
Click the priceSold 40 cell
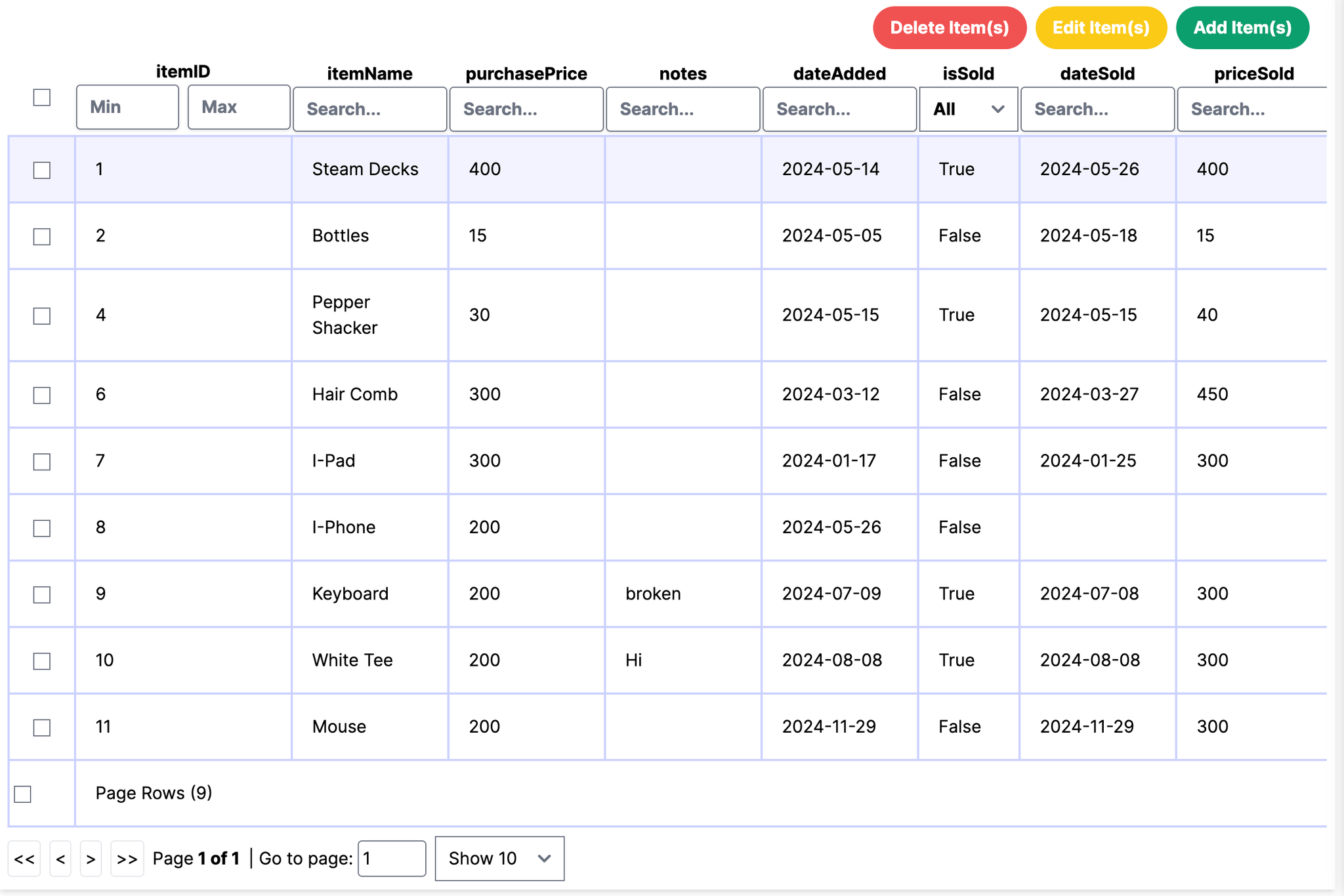(x=1252, y=315)
